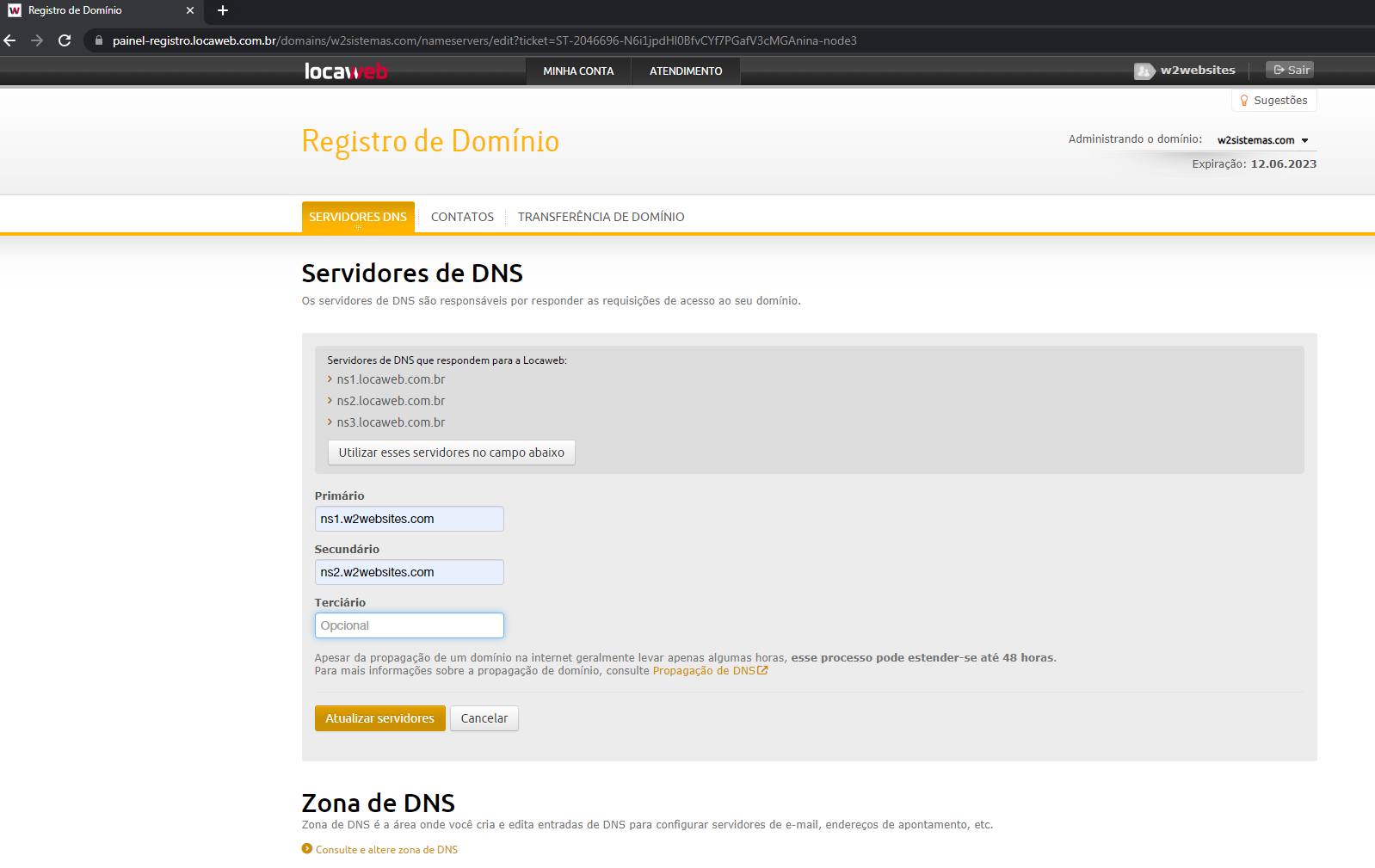Click the Terciário field label
The width and height of the screenshot is (1375, 868).
[x=340, y=603]
